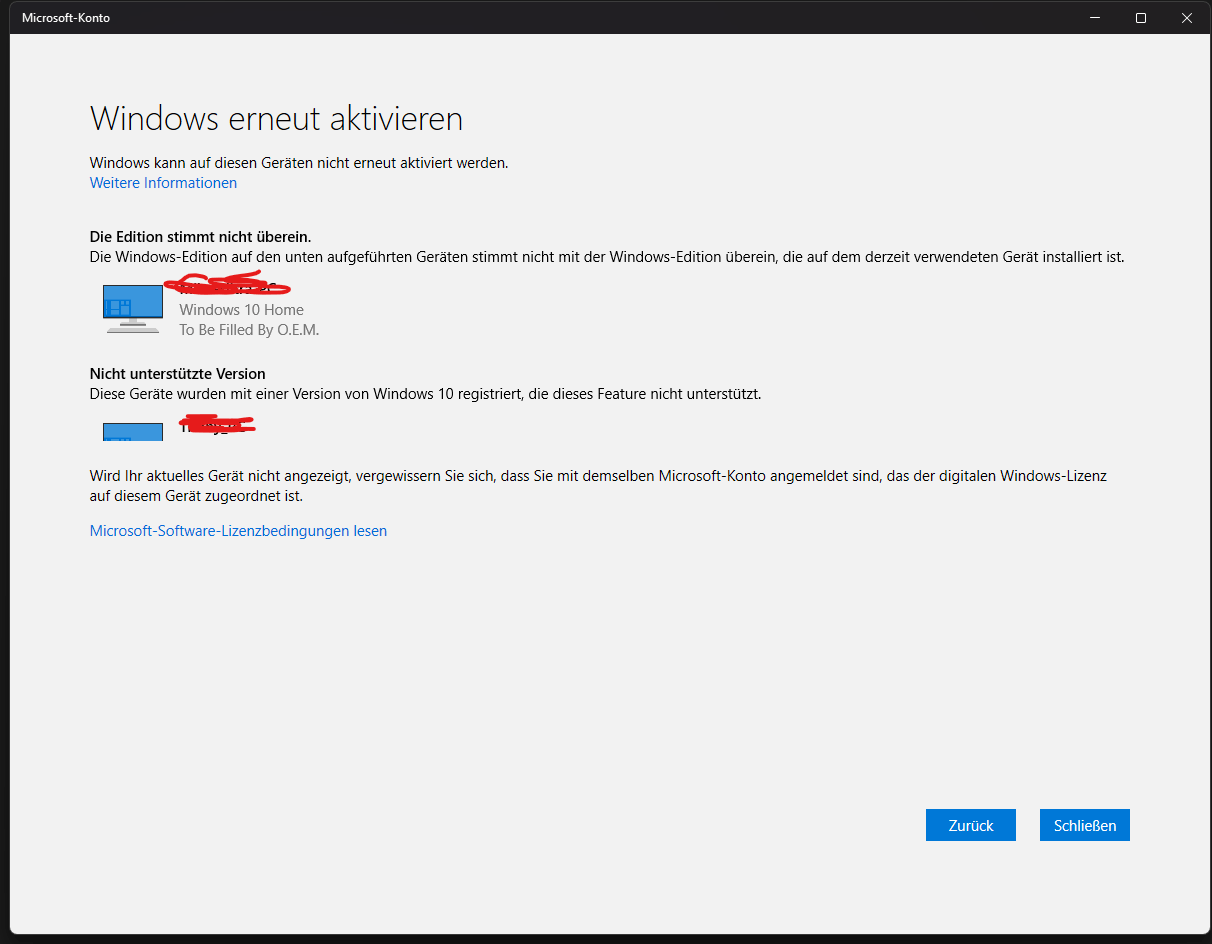The width and height of the screenshot is (1212, 944).
Task: Close the Microsoft-Konto window via title bar X
Action: [1187, 17]
